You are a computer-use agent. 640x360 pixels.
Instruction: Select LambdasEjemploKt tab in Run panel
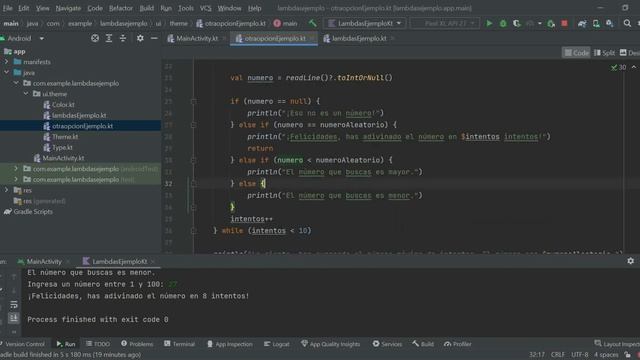click(119, 262)
